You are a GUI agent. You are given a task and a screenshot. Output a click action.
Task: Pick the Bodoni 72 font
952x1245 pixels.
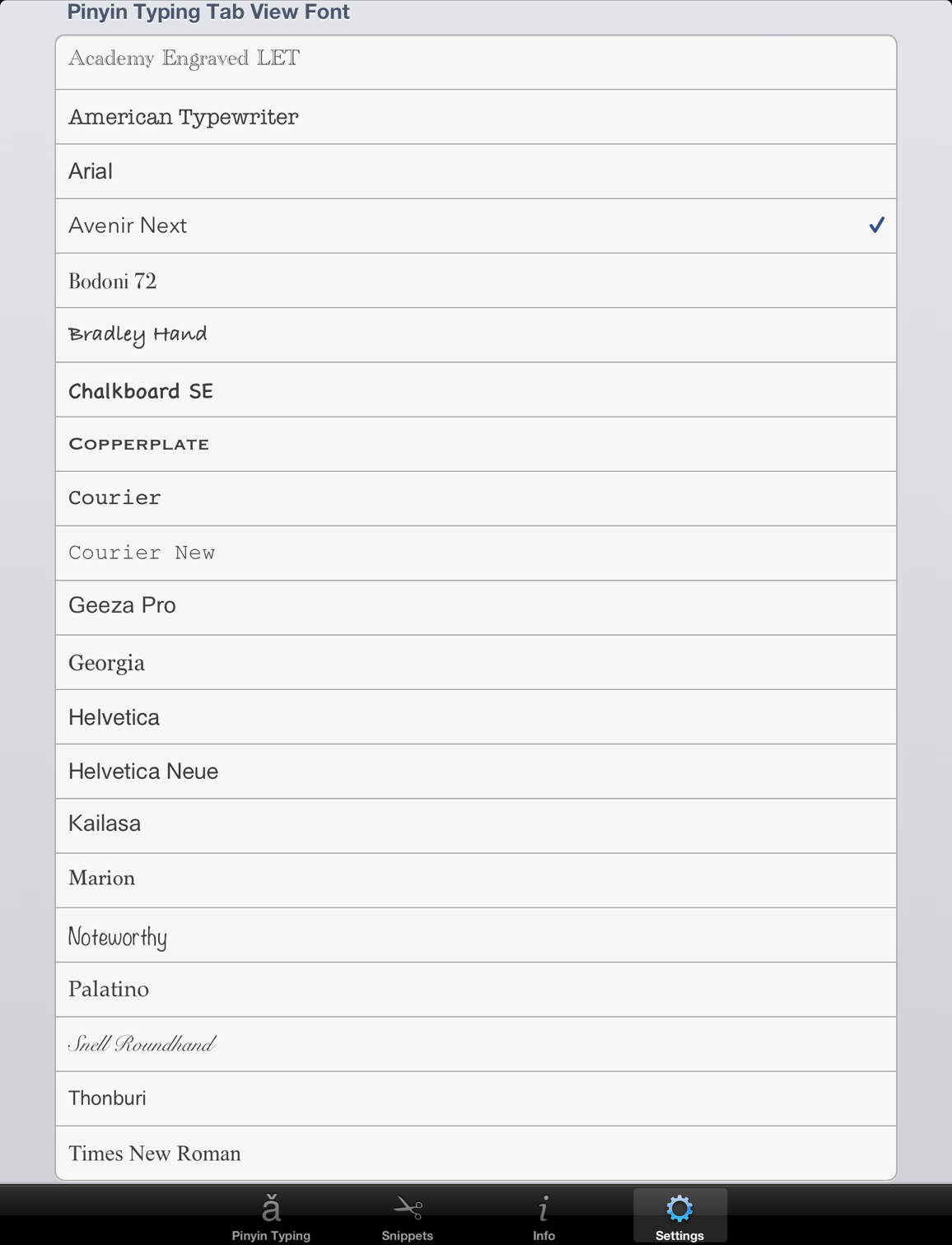[476, 280]
